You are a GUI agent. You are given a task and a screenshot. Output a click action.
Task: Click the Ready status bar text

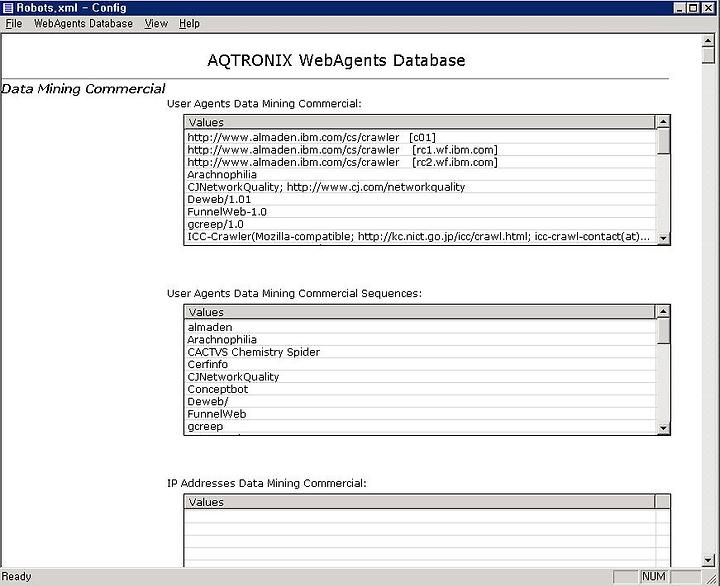tap(17, 576)
